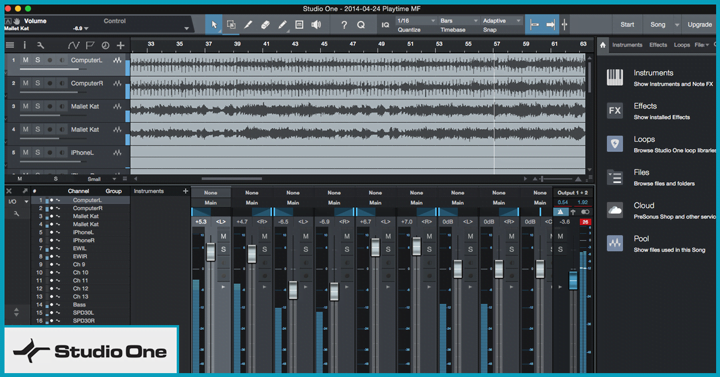Open Cloud via the cloud icon
The height and width of the screenshot is (377, 720).
tap(615, 210)
